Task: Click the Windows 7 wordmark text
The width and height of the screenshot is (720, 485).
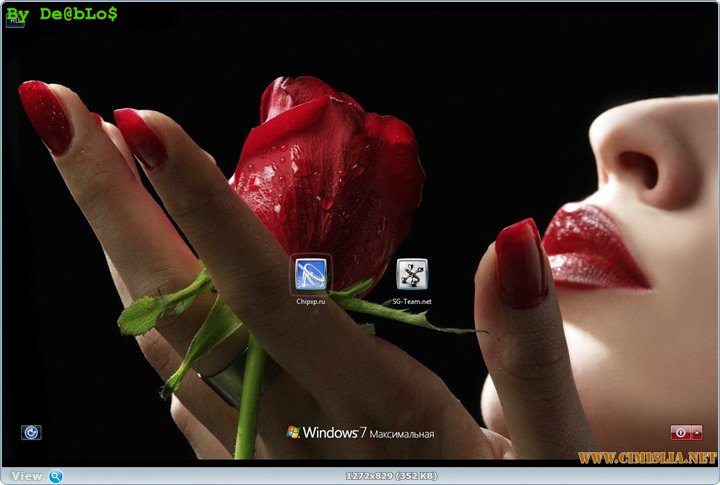Action: [x=333, y=433]
